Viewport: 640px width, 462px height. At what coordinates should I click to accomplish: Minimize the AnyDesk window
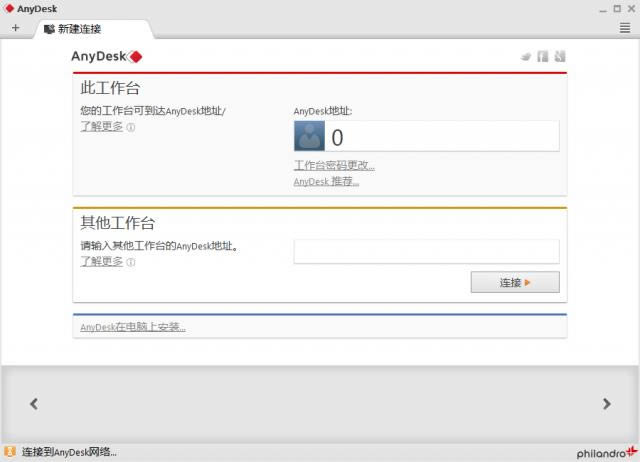603,9
